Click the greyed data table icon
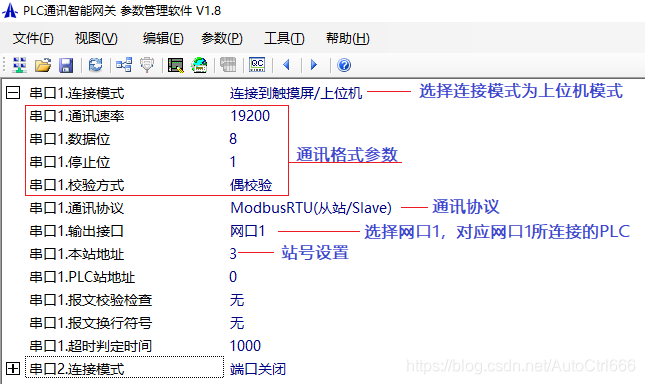 click(228, 65)
